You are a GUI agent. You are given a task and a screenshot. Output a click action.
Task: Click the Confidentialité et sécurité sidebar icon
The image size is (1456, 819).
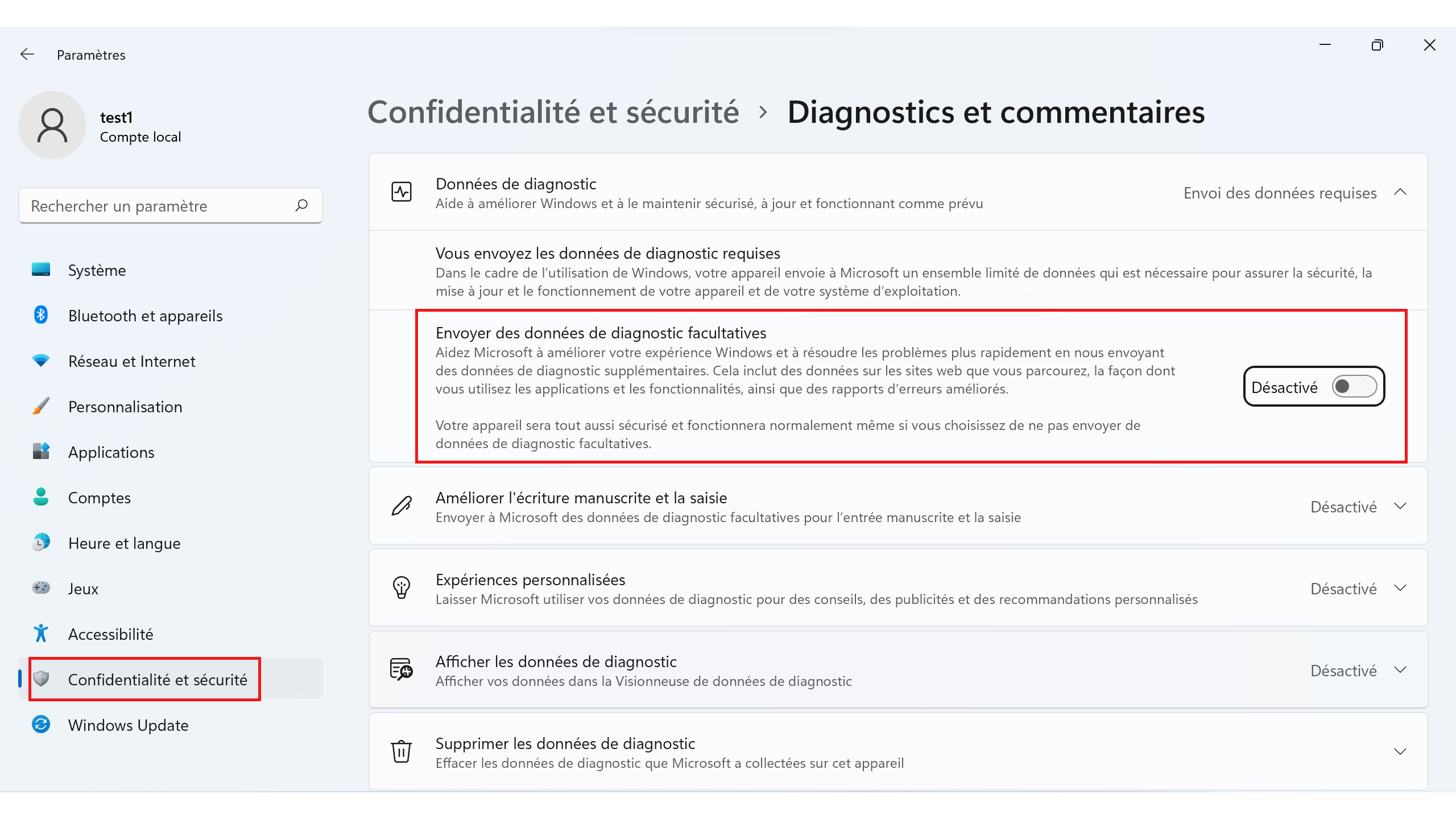(x=38, y=679)
